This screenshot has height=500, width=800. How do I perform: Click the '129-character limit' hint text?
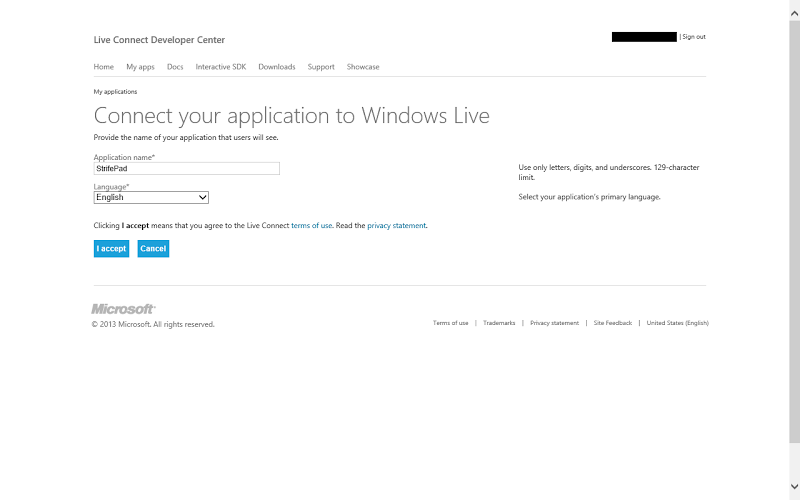(x=609, y=172)
